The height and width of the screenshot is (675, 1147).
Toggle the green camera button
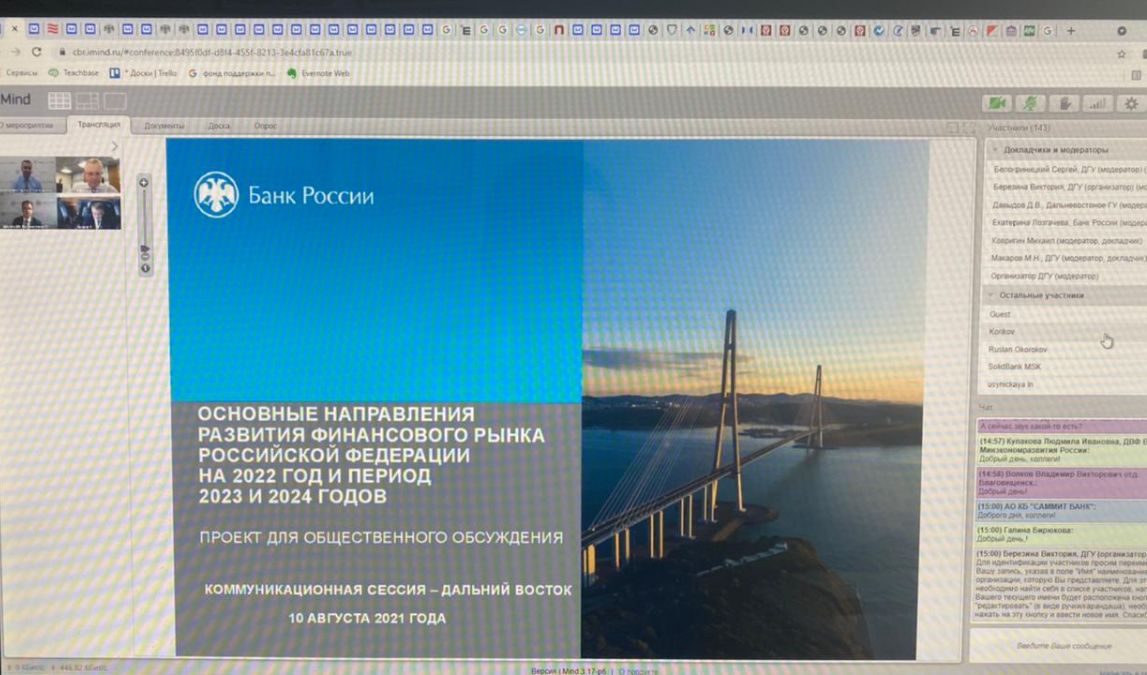(996, 103)
